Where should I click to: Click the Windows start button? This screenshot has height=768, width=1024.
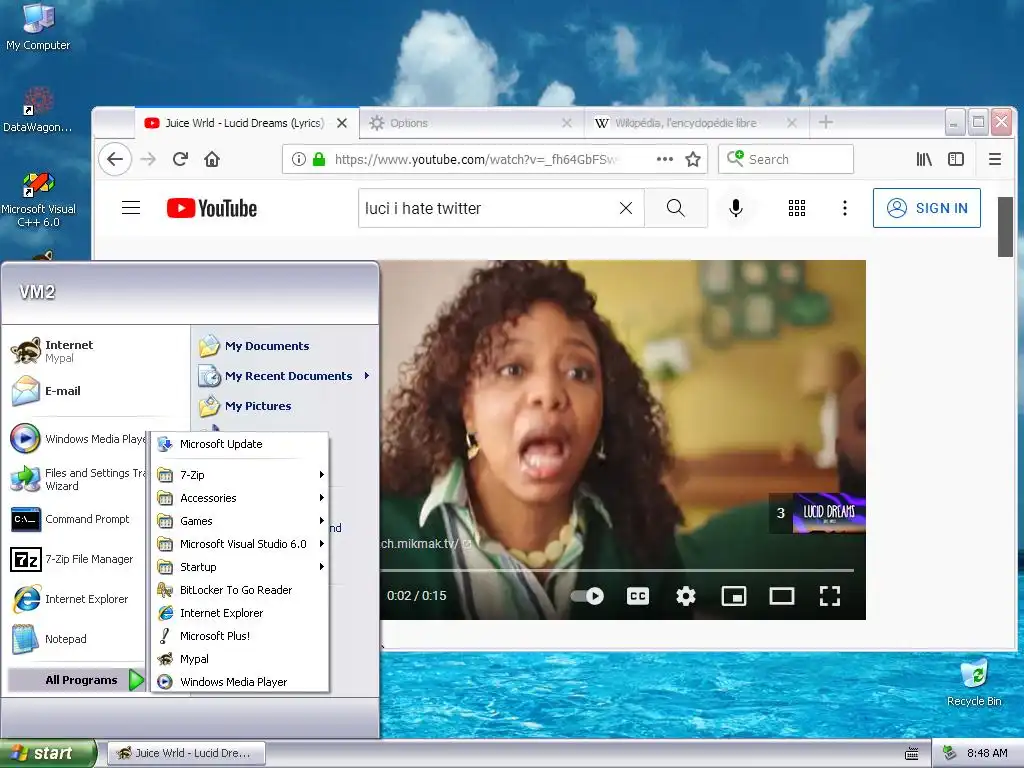[x=48, y=753]
